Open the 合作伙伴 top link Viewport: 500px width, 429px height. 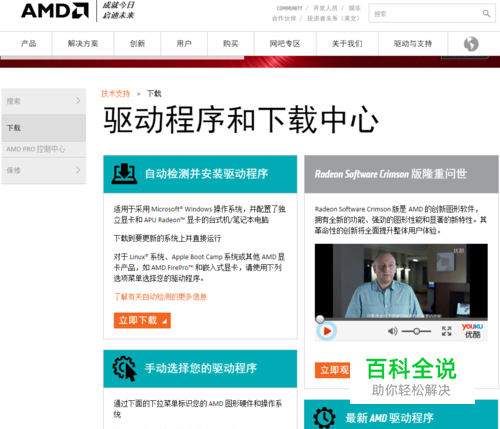[284, 18]
